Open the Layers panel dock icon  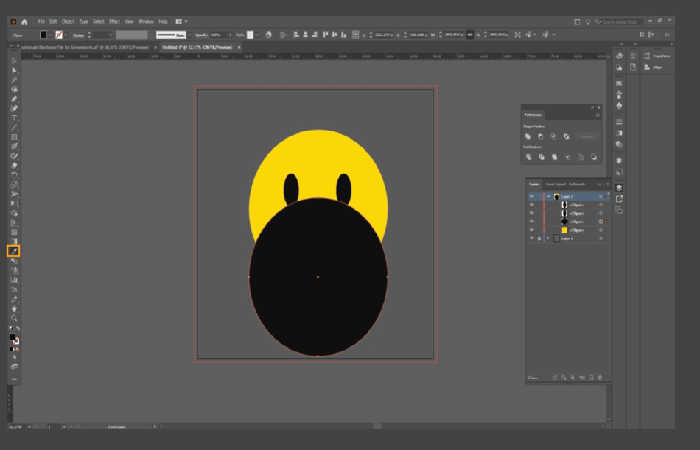pyautogui.click(x=619, y=188)
